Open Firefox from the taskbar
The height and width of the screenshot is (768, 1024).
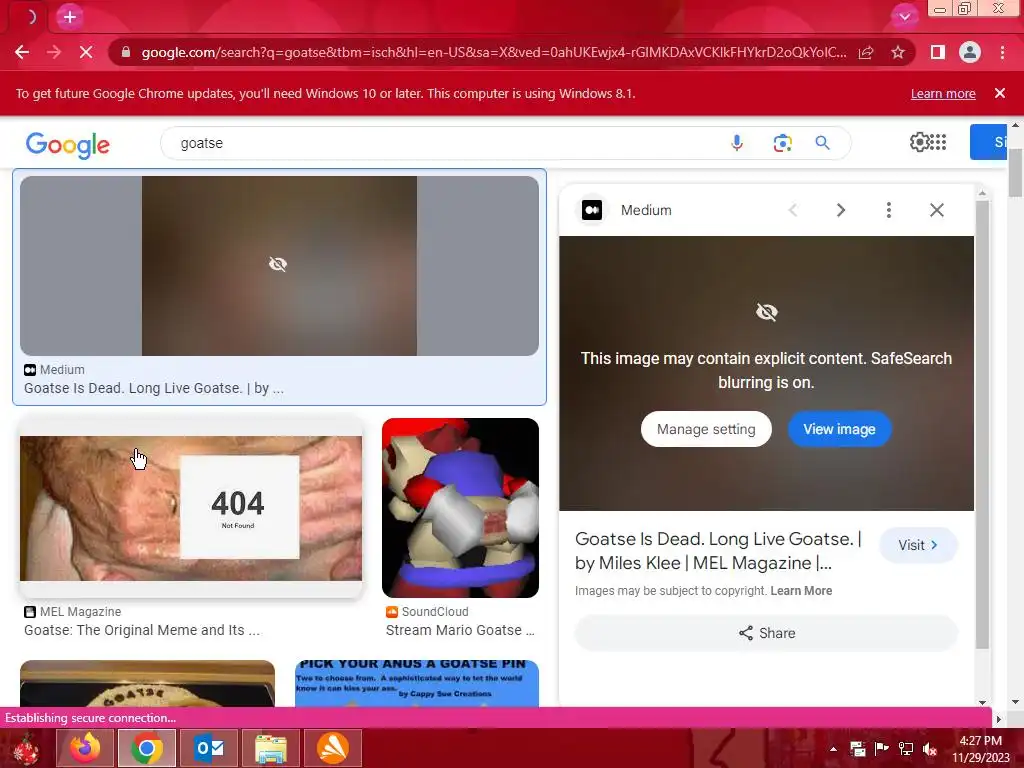coord(86,748)
